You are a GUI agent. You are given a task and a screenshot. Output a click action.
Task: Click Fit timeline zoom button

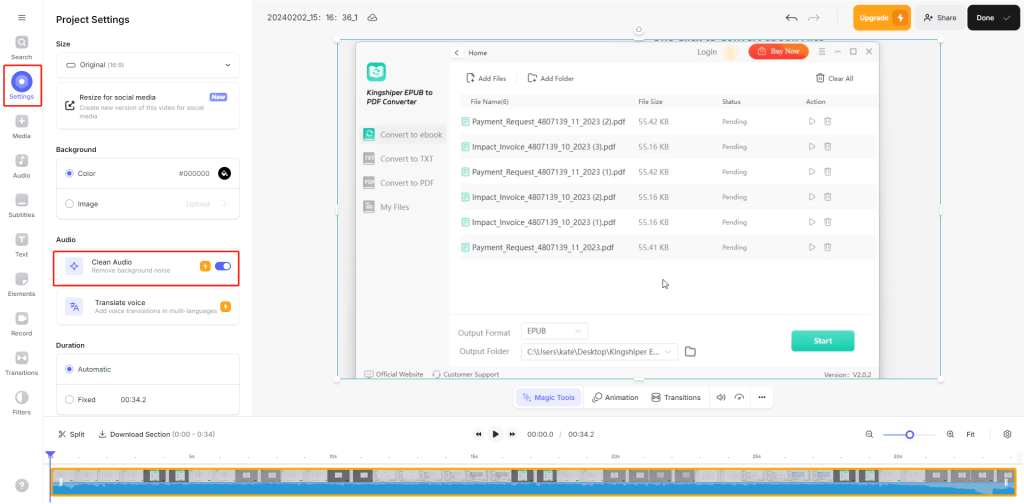click(x=970, y=434)
